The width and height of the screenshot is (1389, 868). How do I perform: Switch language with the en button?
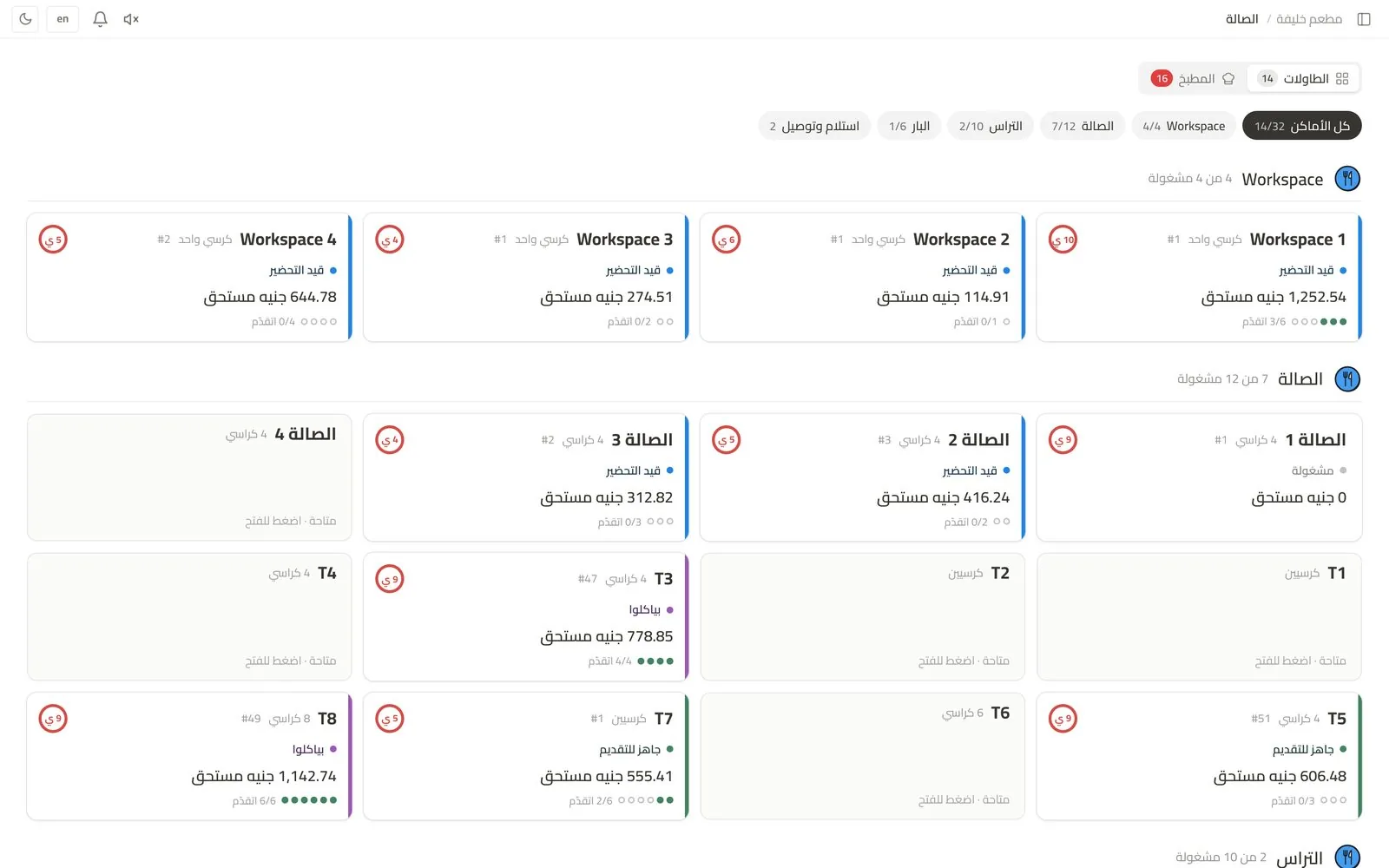pos(63,19)
